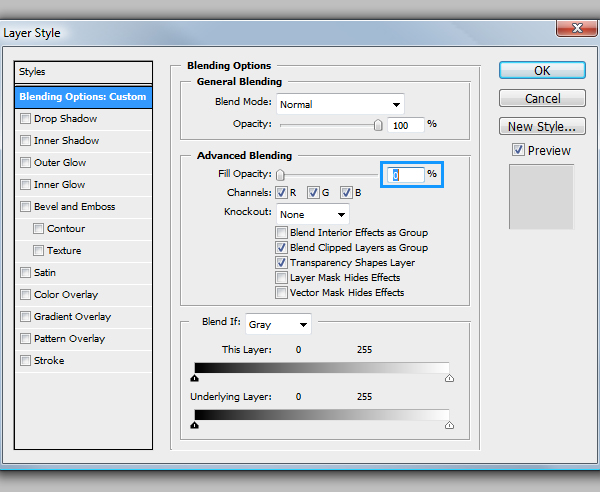Open the Color Overlay settings label
The image size is (600, 492).
66,295
